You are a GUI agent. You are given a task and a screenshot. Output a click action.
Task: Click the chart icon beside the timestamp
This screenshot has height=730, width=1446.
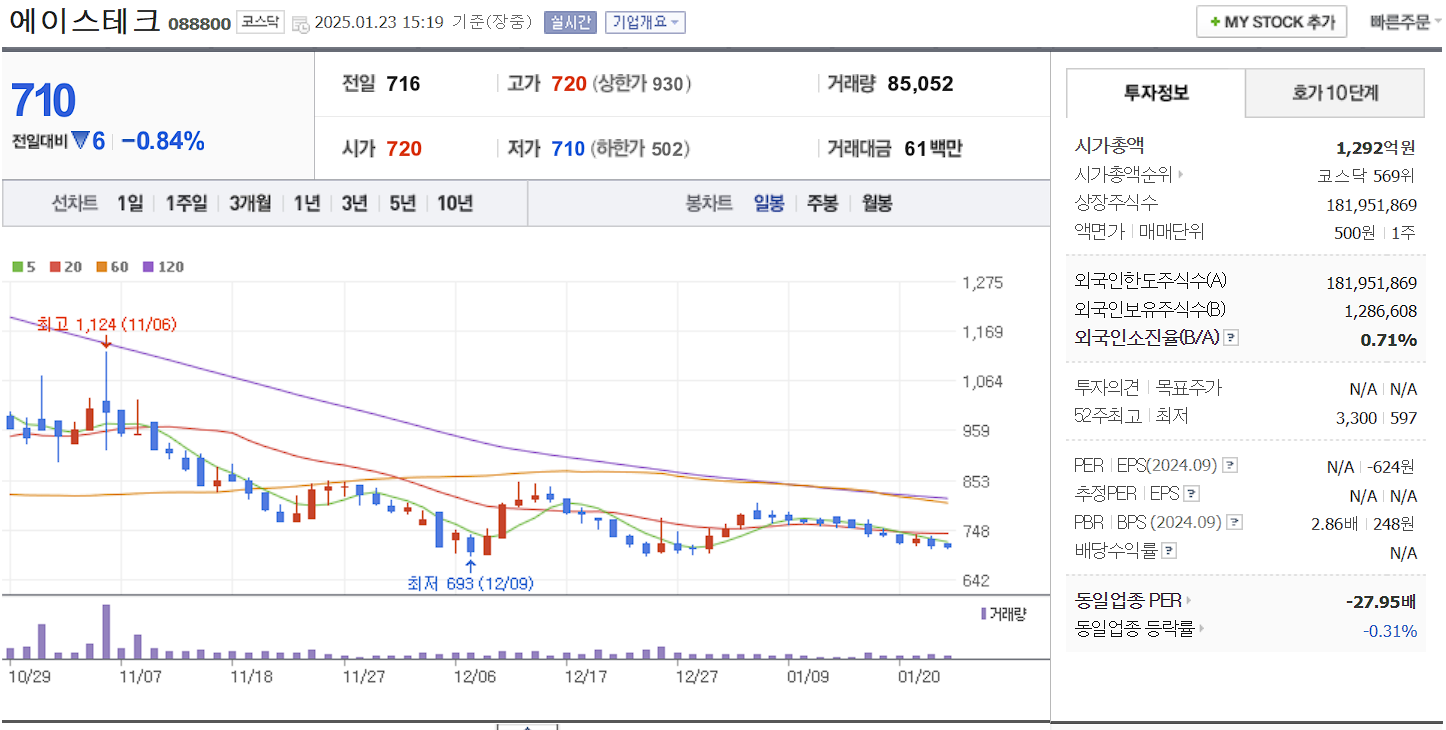299,22
